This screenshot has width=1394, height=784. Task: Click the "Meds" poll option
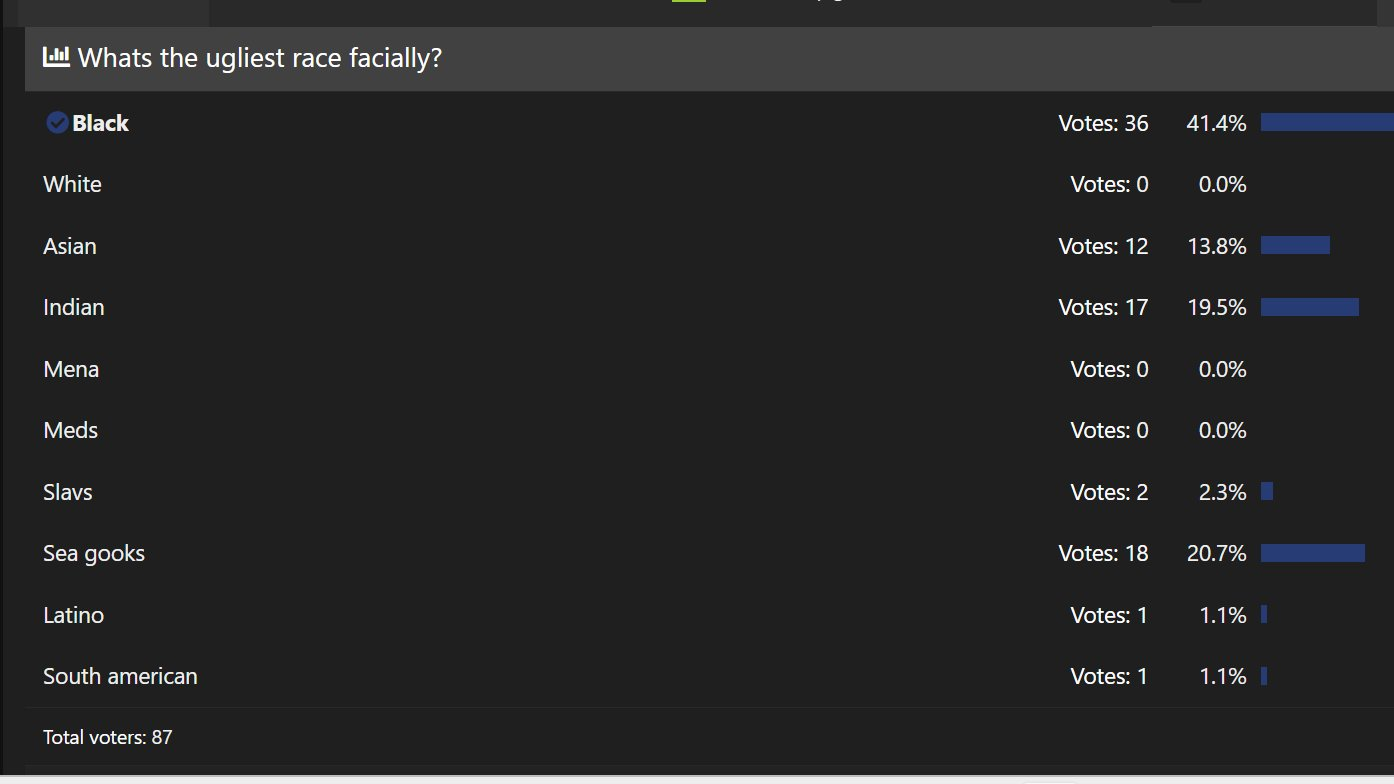71,431
